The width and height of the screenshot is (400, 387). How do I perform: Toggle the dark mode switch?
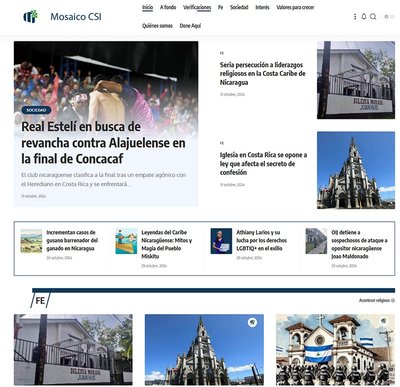pos(389,17)
